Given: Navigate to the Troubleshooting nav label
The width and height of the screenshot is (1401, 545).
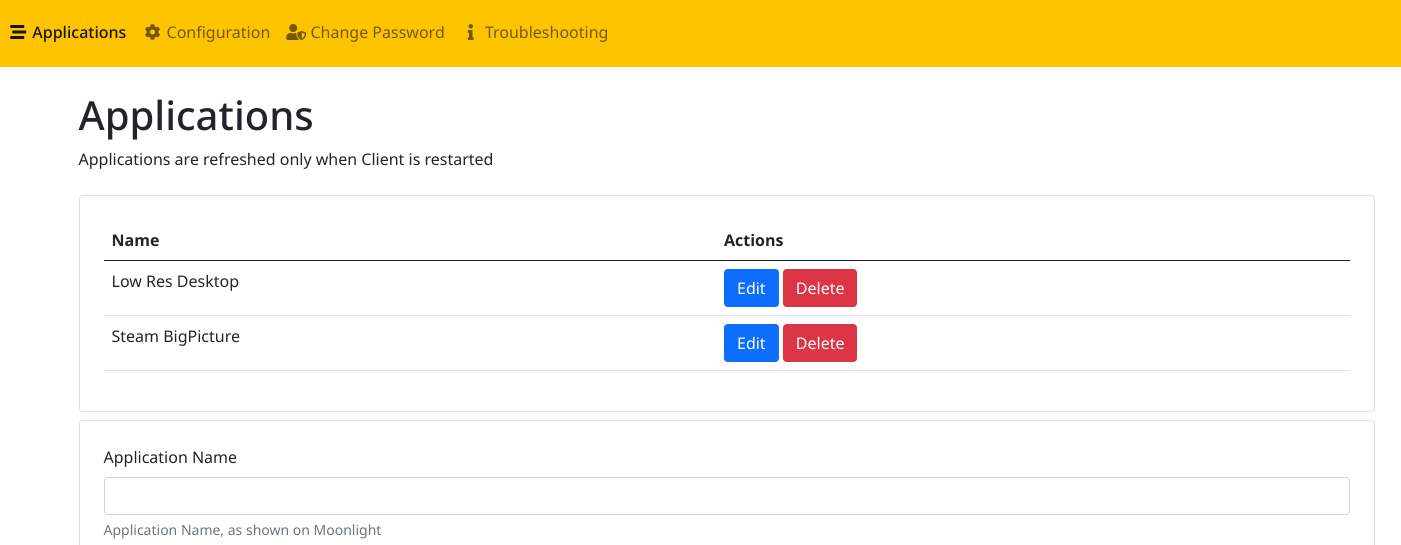Looking at the screenshot, I should pyautogui.click(x=546, y=33).
